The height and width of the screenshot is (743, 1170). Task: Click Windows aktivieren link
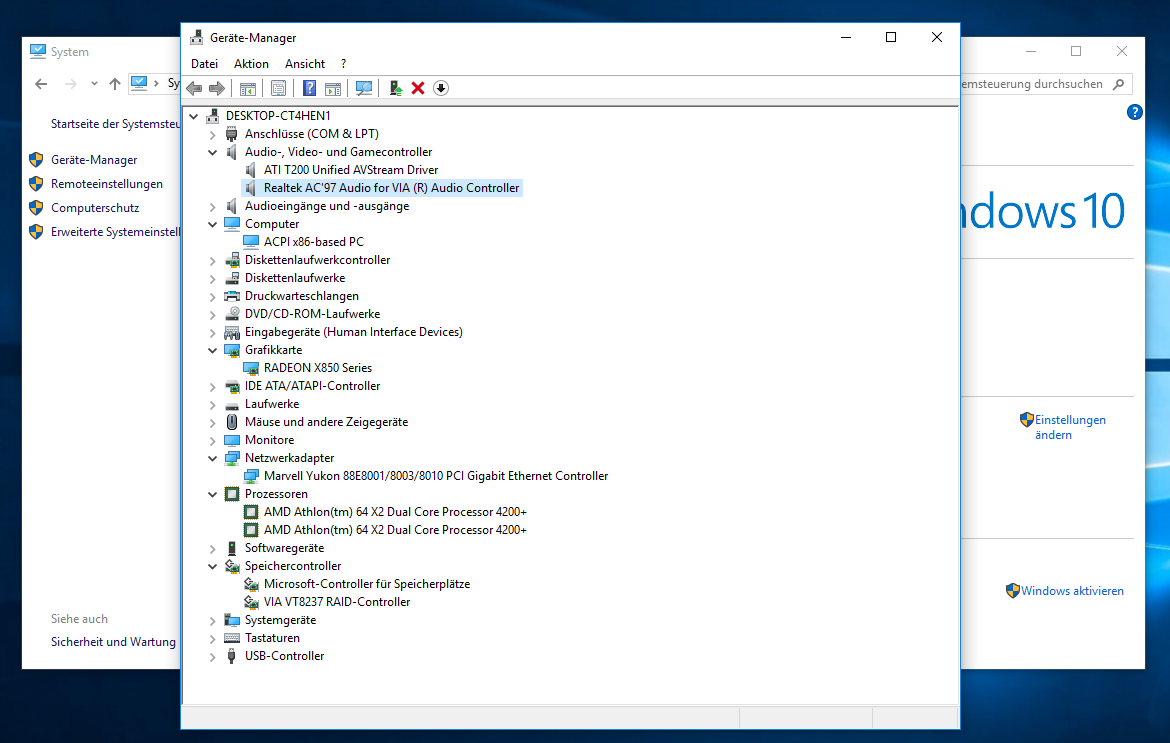1072,591
